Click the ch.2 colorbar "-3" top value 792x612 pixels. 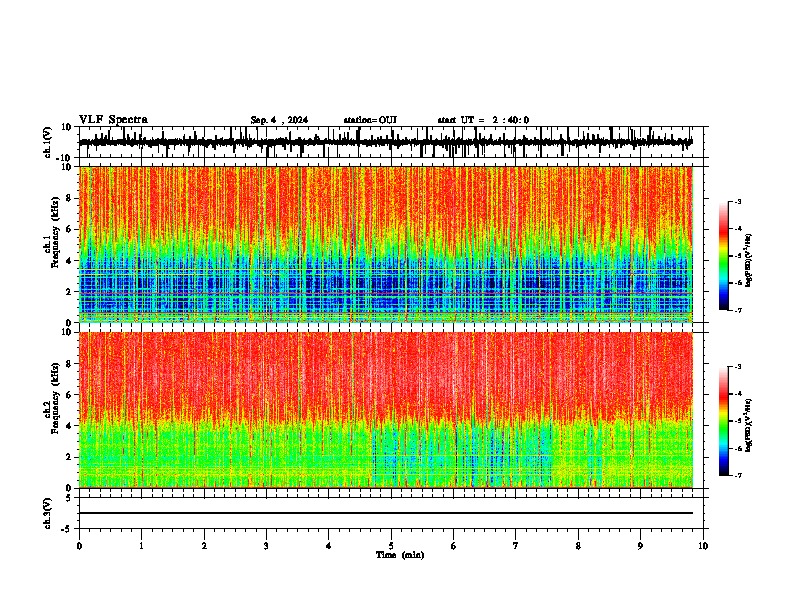point(738,367)
